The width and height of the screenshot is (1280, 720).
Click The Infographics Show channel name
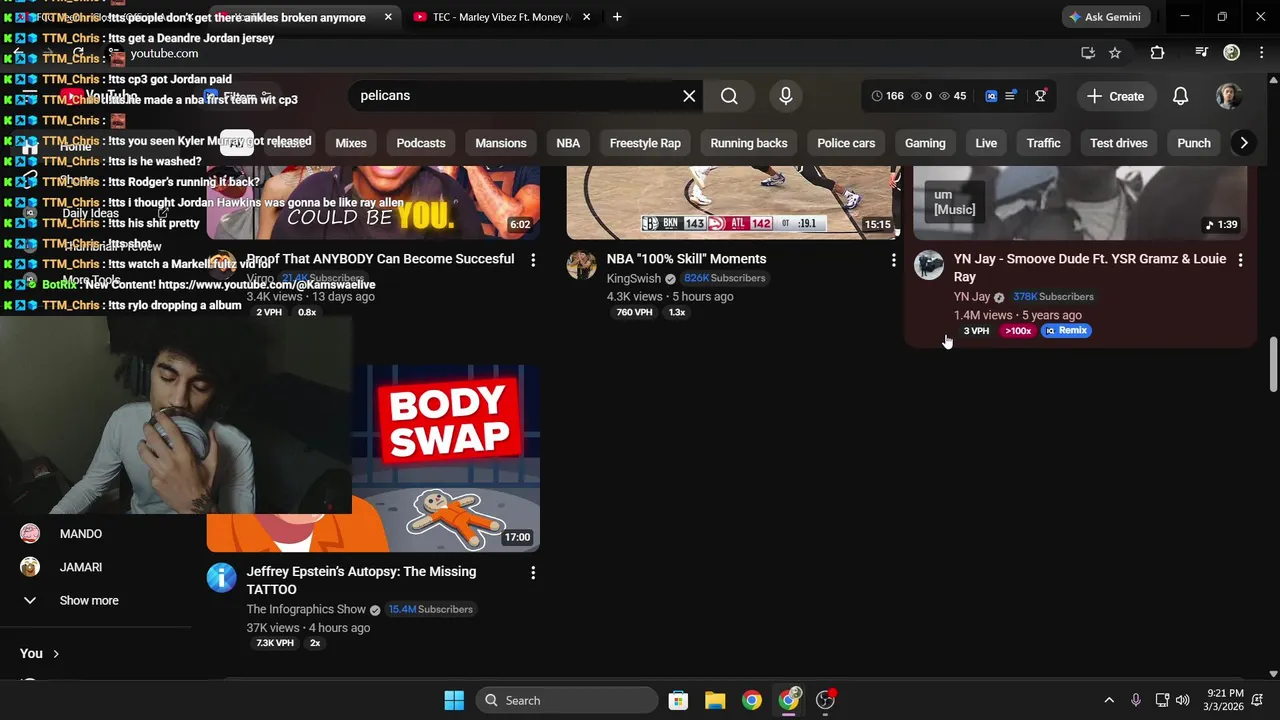[x=306, y=610]
